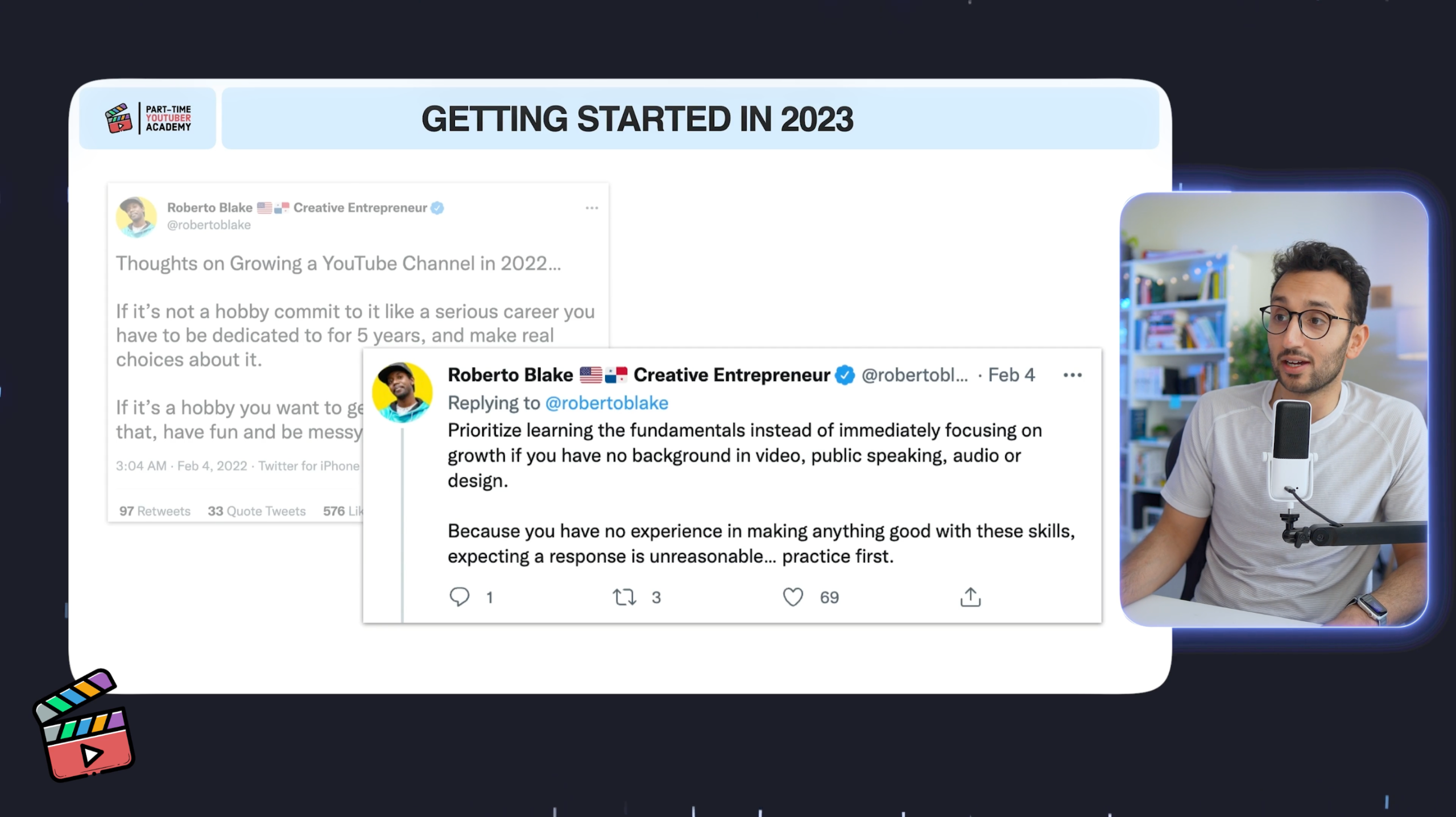Click the presenter's webcam video frame
Screen dimensions: 1456x817
coord(1273,410)
